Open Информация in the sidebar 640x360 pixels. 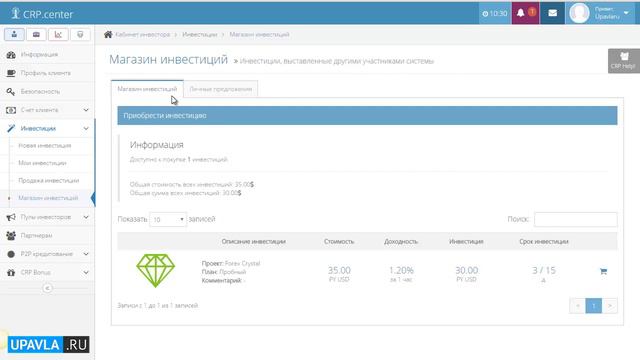pyautogui.click(x=47, y=54)
